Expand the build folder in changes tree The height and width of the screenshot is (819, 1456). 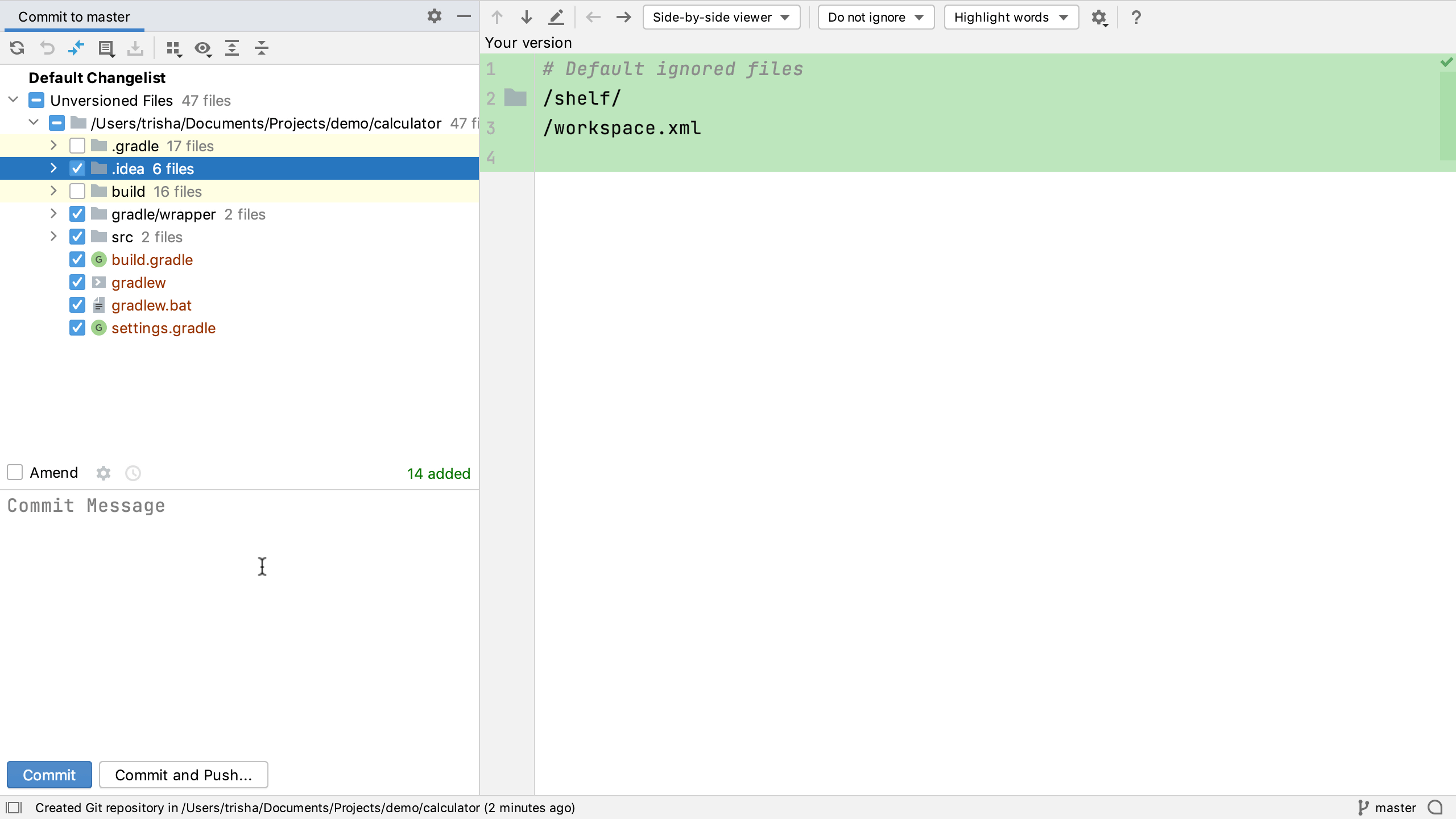click(53, 191)
